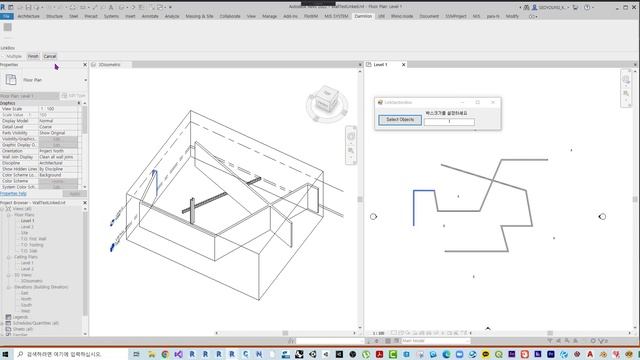Select the South elevation view

pos(26,305)
